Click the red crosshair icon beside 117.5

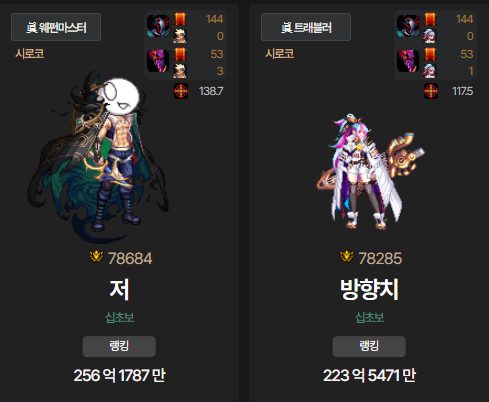[431, 91]
